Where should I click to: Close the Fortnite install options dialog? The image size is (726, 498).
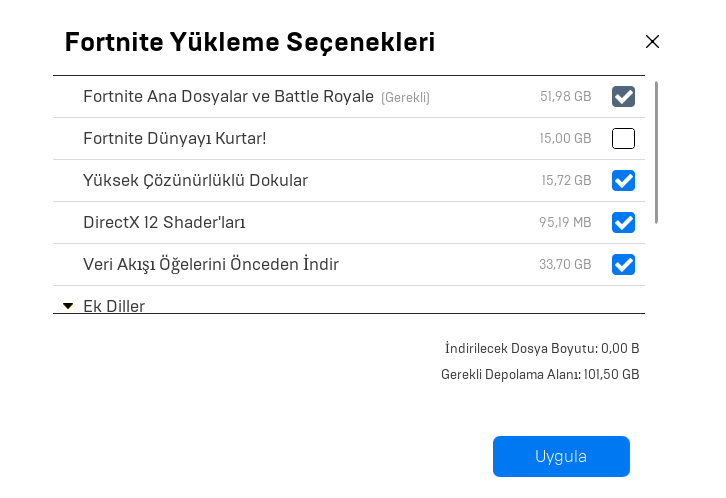tap(652, 42)
